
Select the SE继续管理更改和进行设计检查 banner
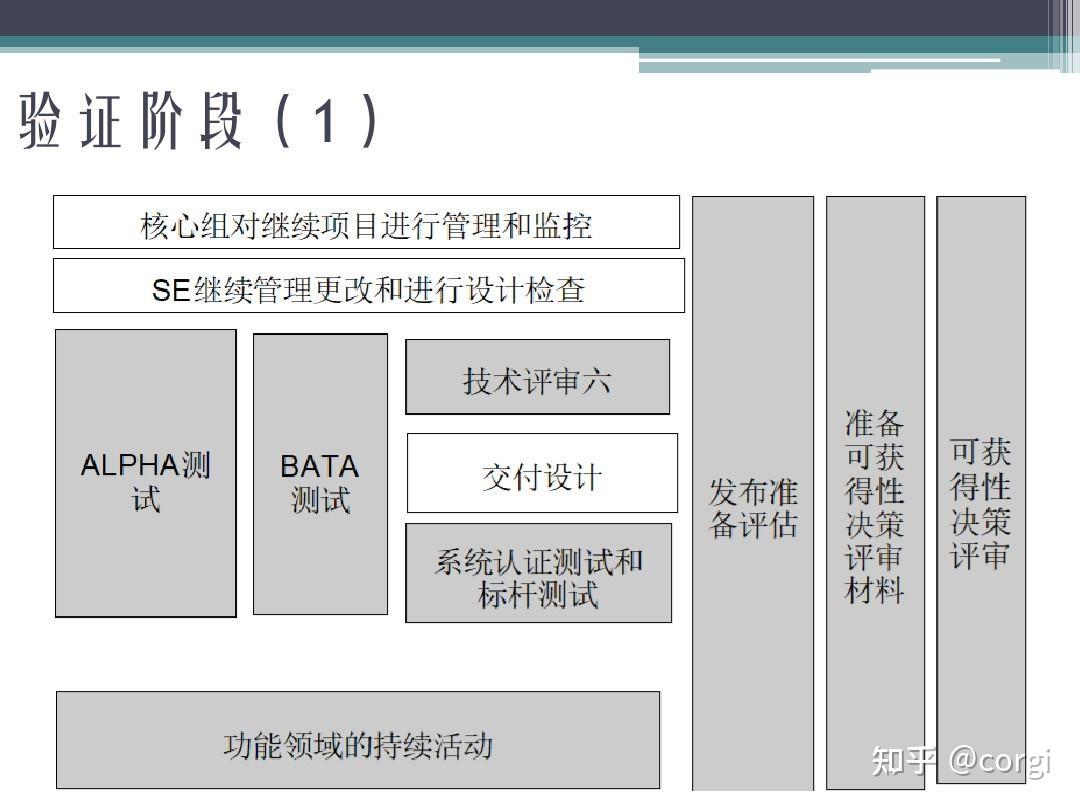[369, 287]
